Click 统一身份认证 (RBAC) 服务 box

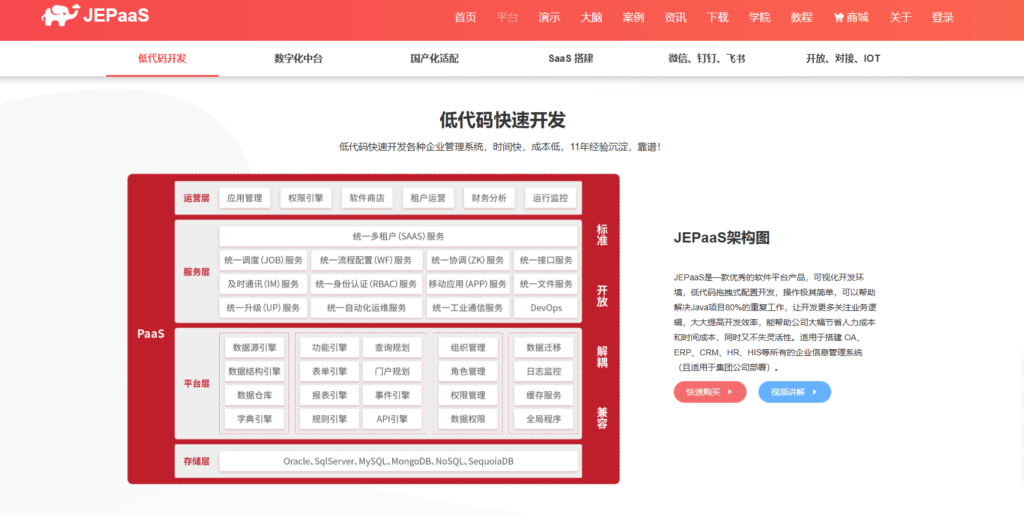pos(366,284)
